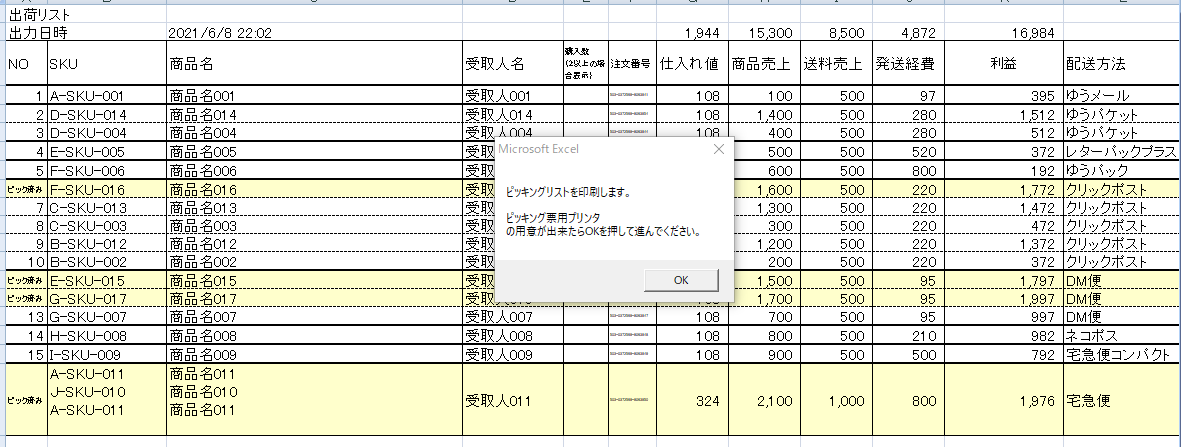Click the SKU column header cell
This screenshot has height=447, width=1181.
[x=106, y=64]
